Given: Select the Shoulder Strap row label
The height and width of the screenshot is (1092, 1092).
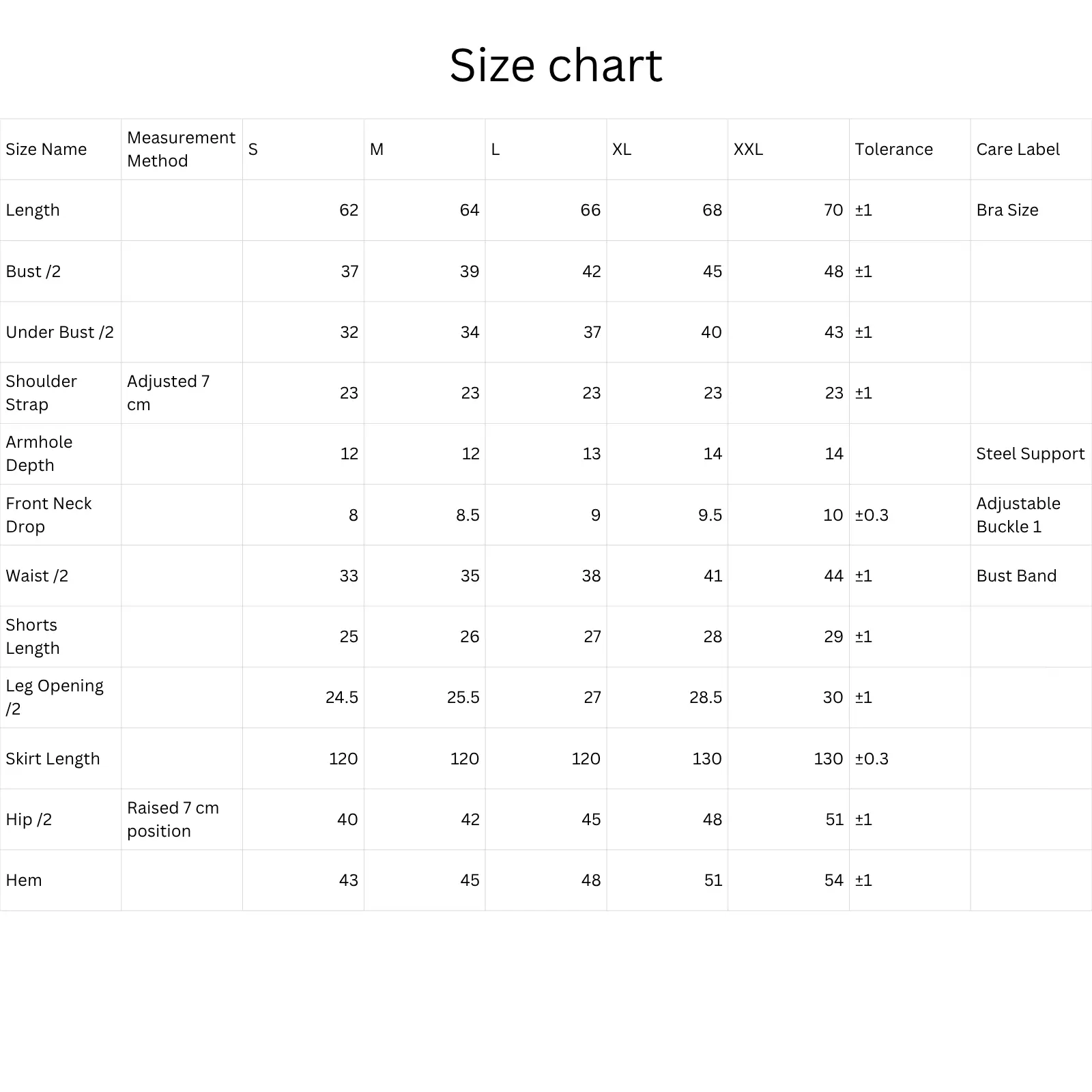Looking at the screenshot, I should (x=41, y=393).
